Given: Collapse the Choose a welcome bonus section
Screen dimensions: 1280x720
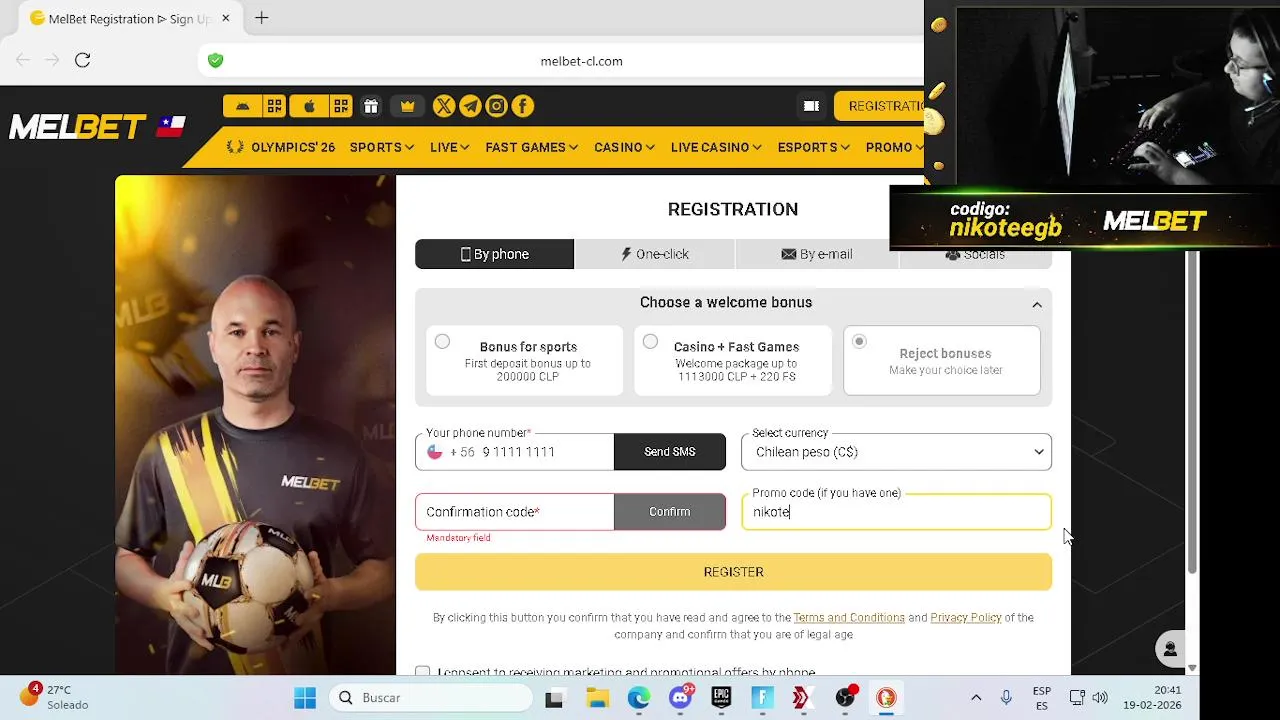Looking at the screenshot, I should click(1037, 304).
